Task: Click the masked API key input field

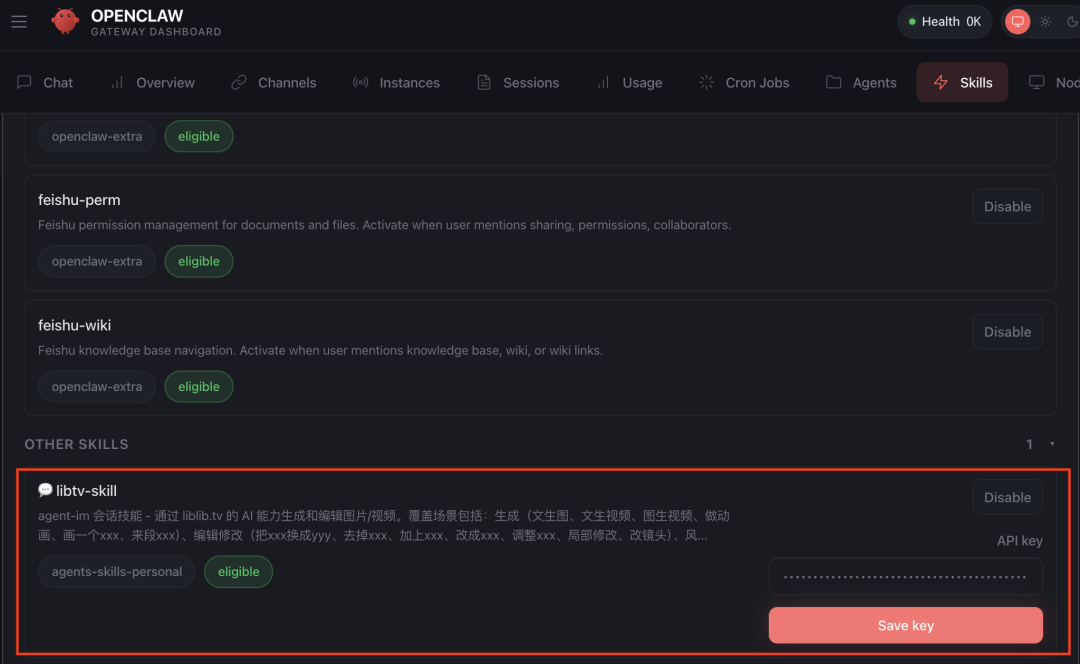Action: (905, 576)
